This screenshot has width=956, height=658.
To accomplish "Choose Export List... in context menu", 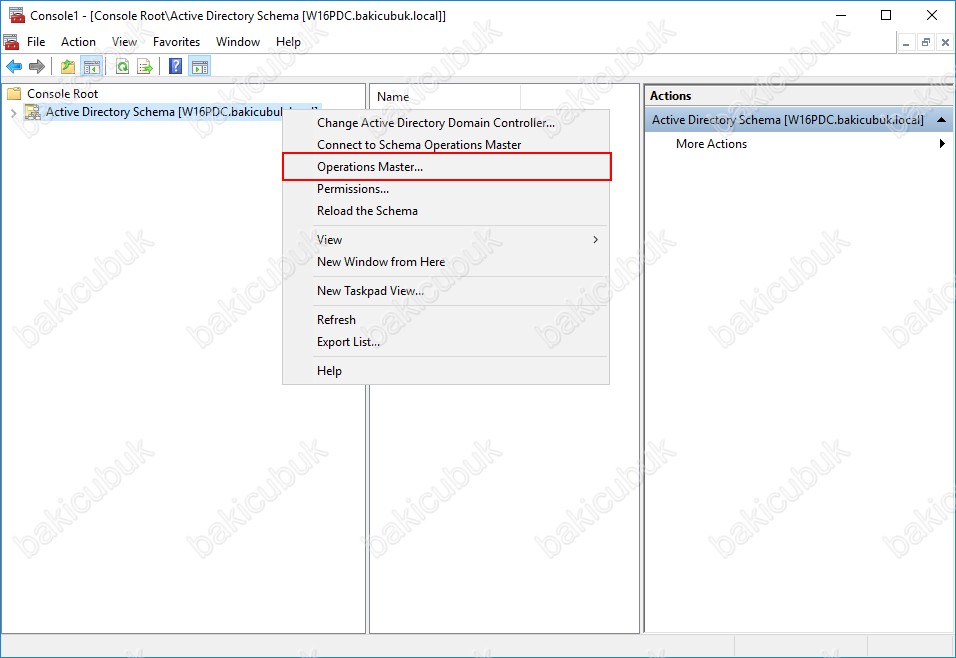I will point(446,342).
